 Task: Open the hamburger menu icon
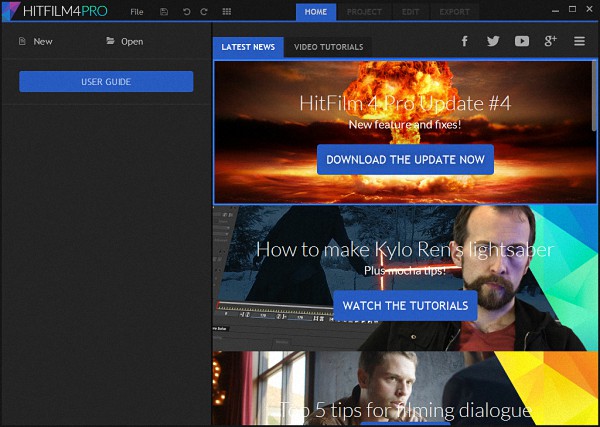pos(579,41)
